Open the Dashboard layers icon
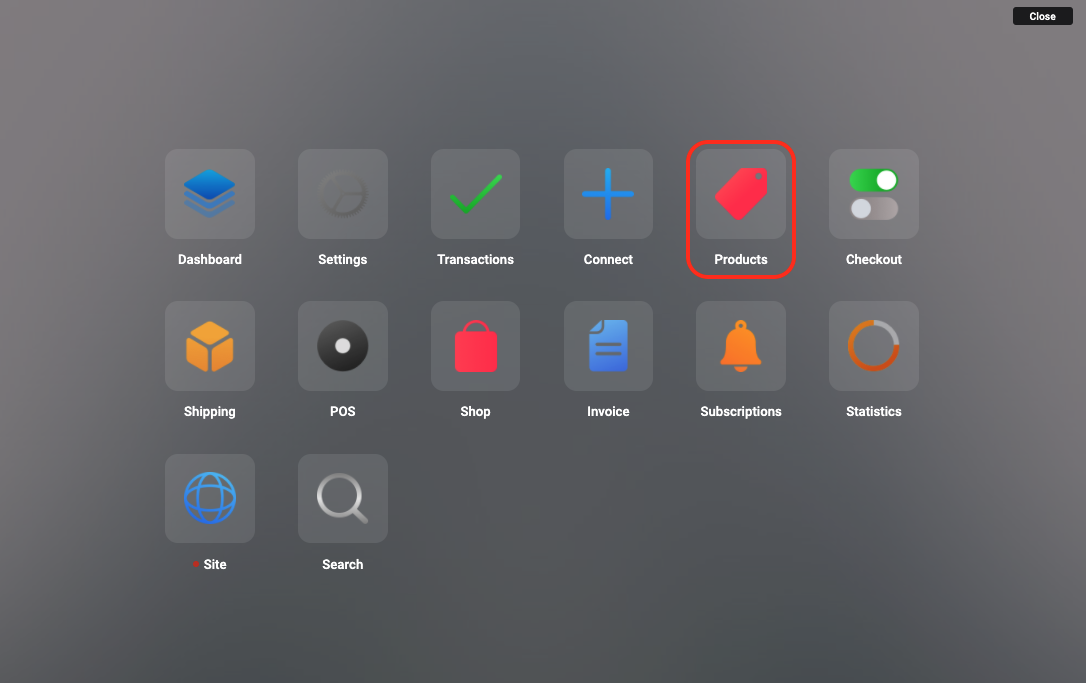This screenshot has width=1086, height=683. click(x=210, y=194)
